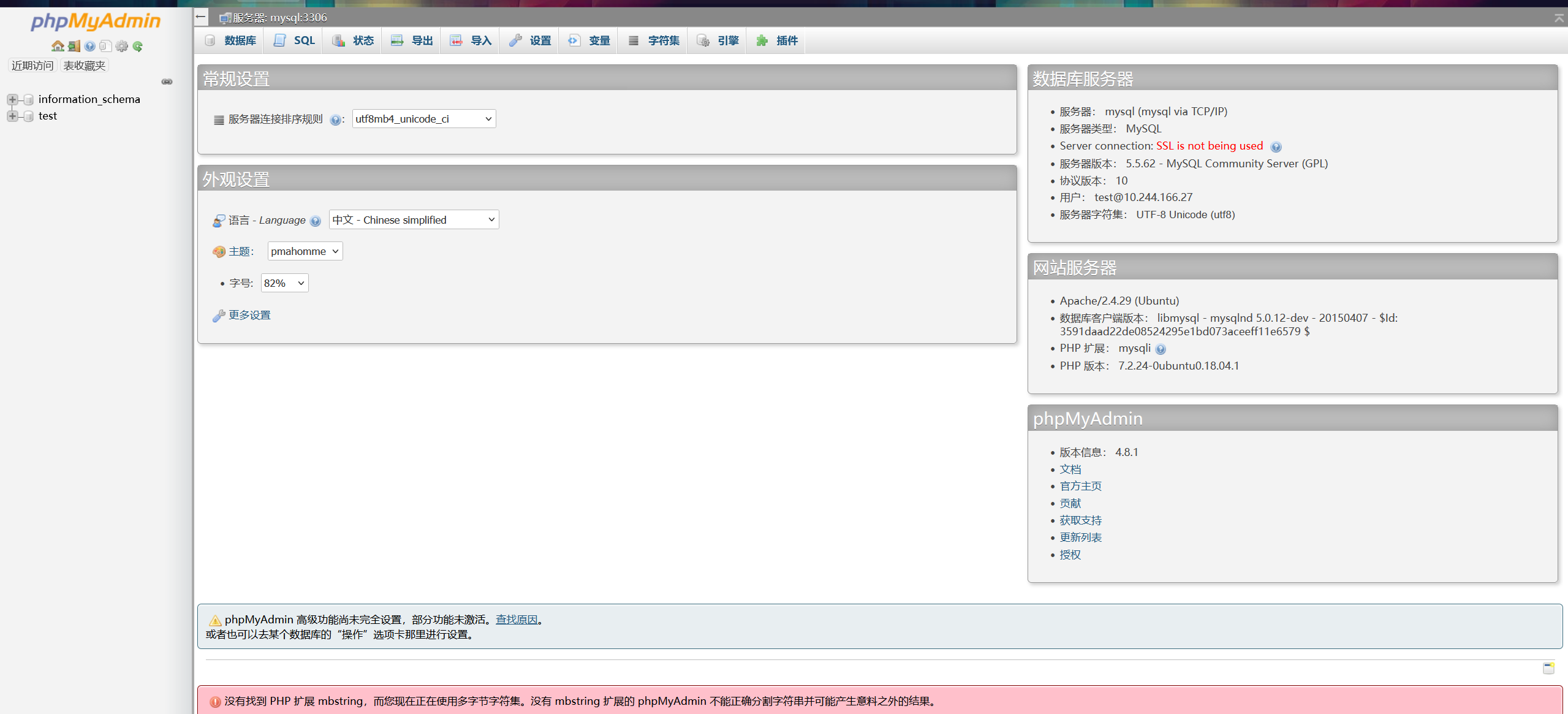Click the PHP version 7.2.24-0ubuntu0.18.04.1 text

[x=1178, y=366]
